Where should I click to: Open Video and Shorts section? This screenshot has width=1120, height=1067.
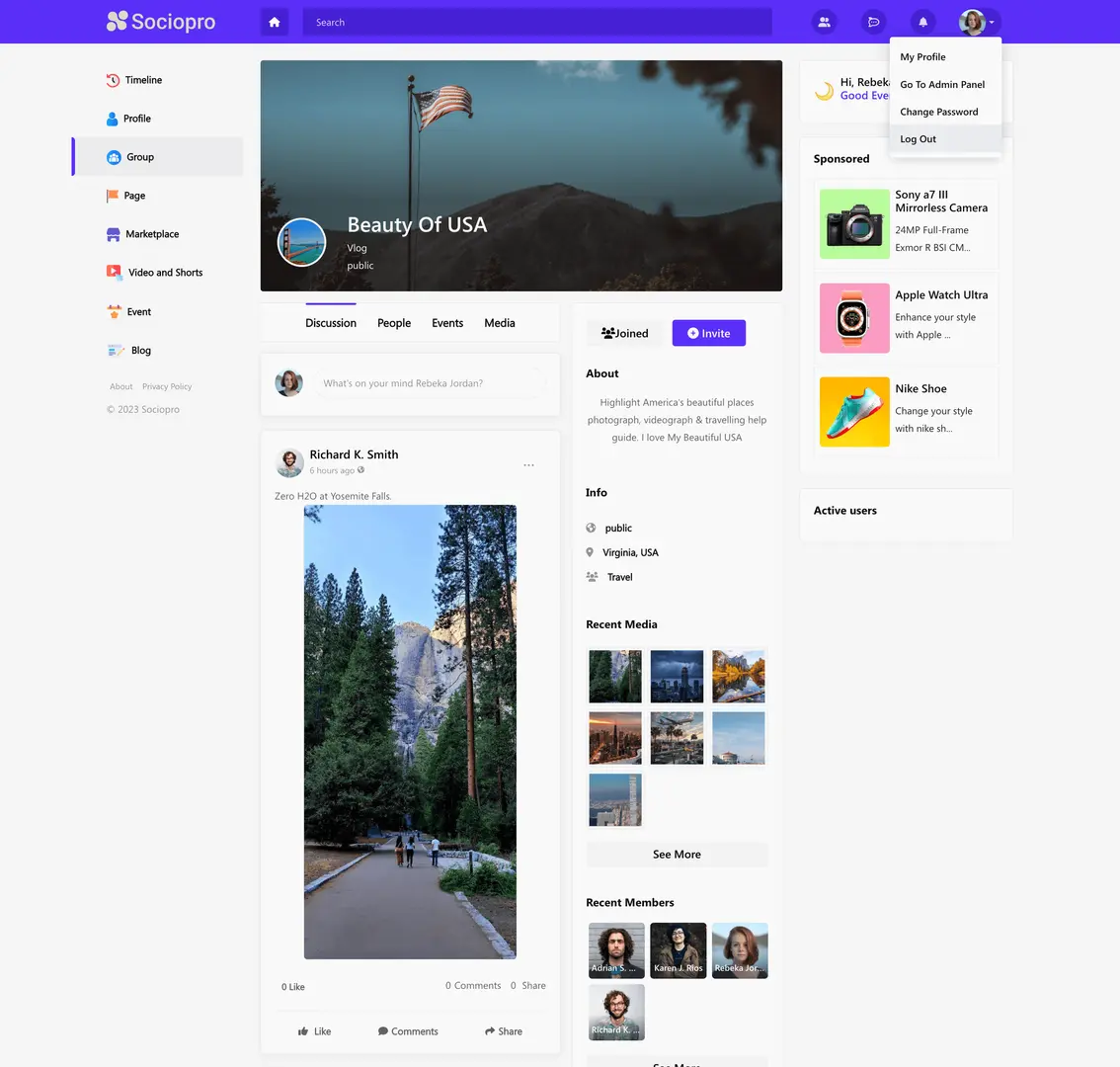pos(165,273)
